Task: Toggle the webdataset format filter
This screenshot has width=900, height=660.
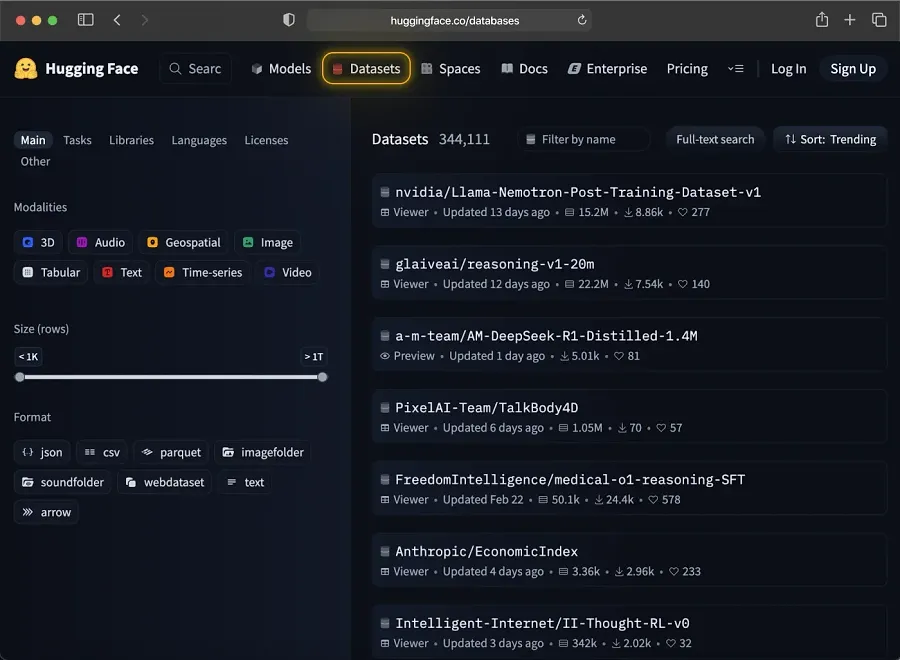Action: 165,482
